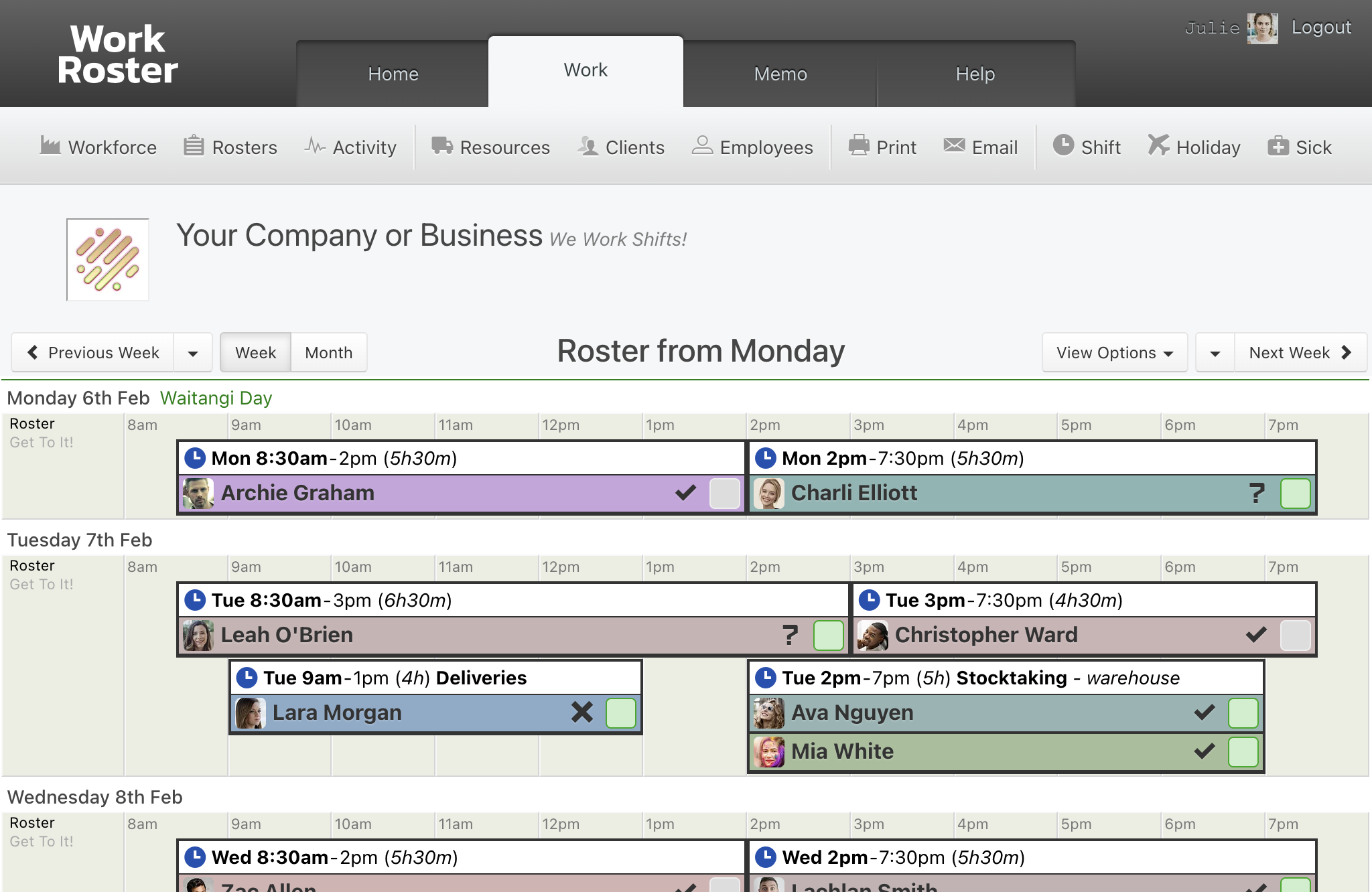Add Sick leave via medical kit icon
This screenshot has height=892, width=1372.
(1278, 145)
